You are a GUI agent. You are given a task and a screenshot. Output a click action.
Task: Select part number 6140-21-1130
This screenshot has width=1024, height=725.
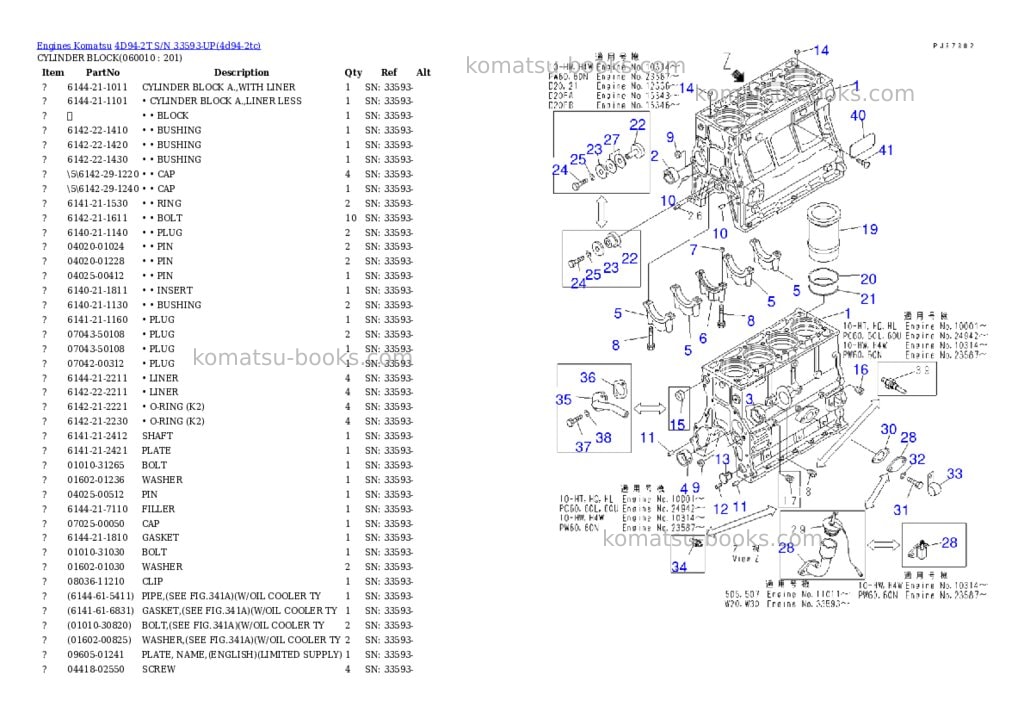[97, 305]
